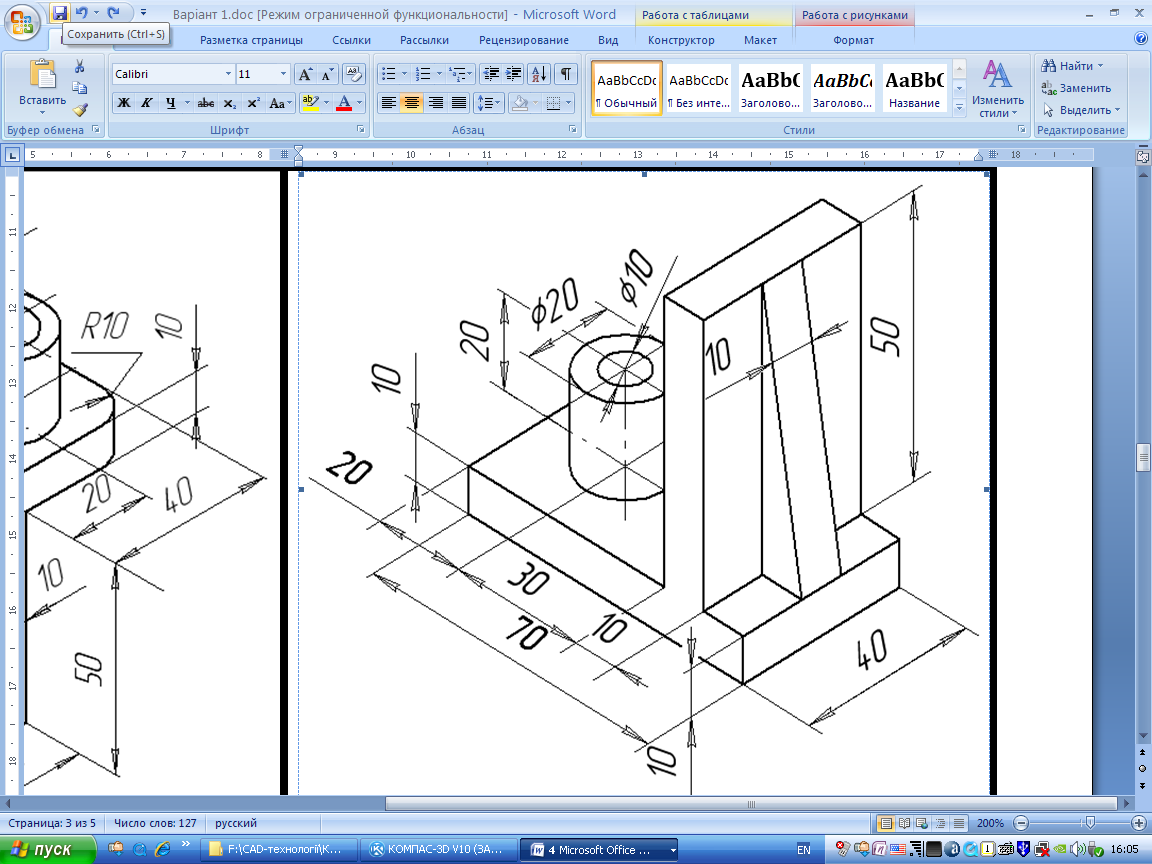This screenshot has width=1152, height=864.
Task: Open Изменить стили menu
Action: [x=997, y=89]
